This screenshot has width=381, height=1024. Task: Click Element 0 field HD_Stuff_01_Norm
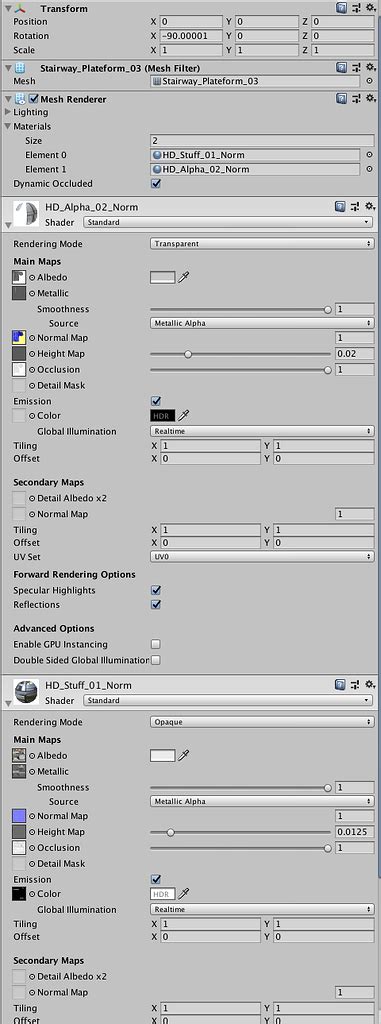(x=255, y=155)
